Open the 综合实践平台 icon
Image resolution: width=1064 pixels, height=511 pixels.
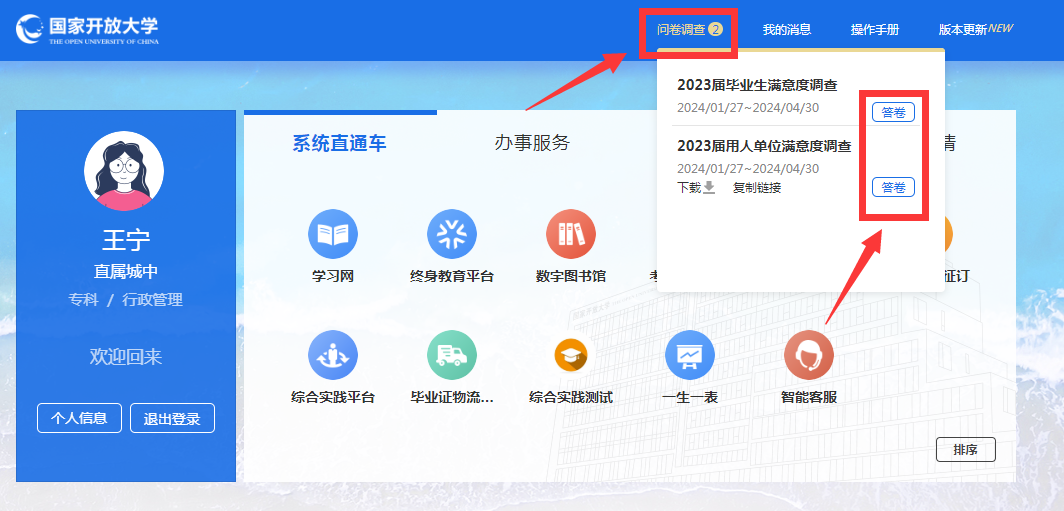332,355
